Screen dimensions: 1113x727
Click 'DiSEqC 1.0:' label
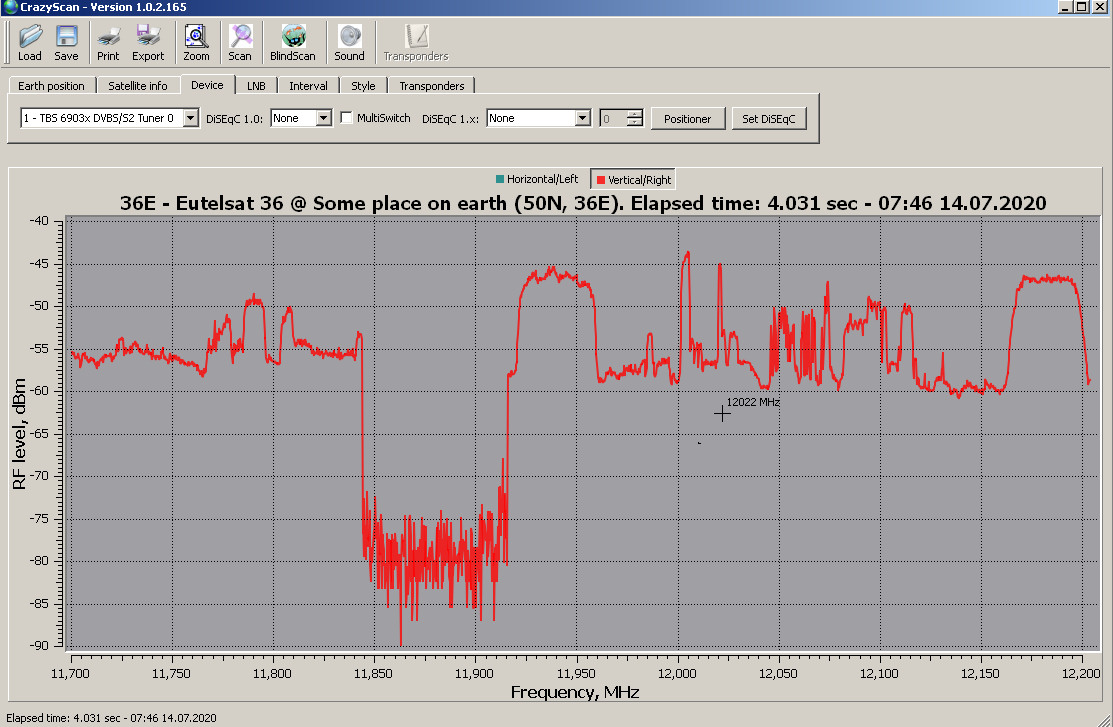click(234, 119)
